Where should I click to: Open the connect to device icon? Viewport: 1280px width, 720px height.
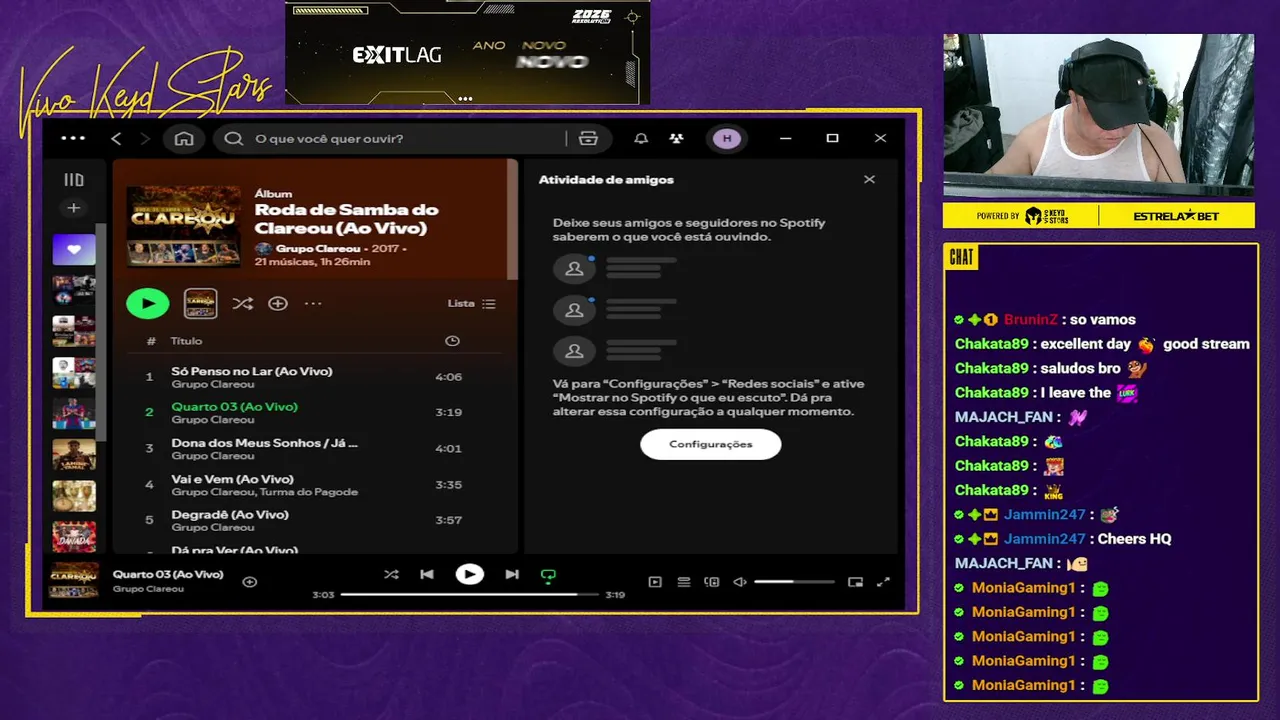(x=712, y=581)
